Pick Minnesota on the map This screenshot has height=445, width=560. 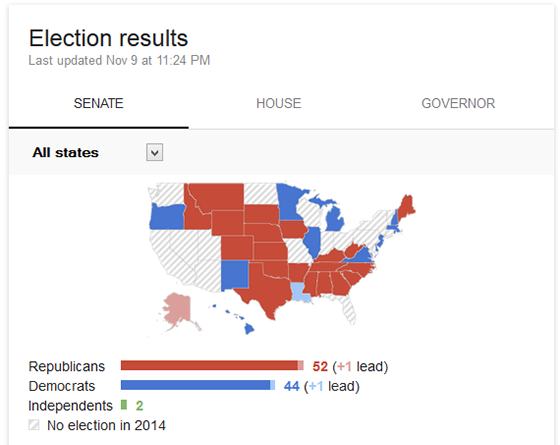tap(289, 202)
